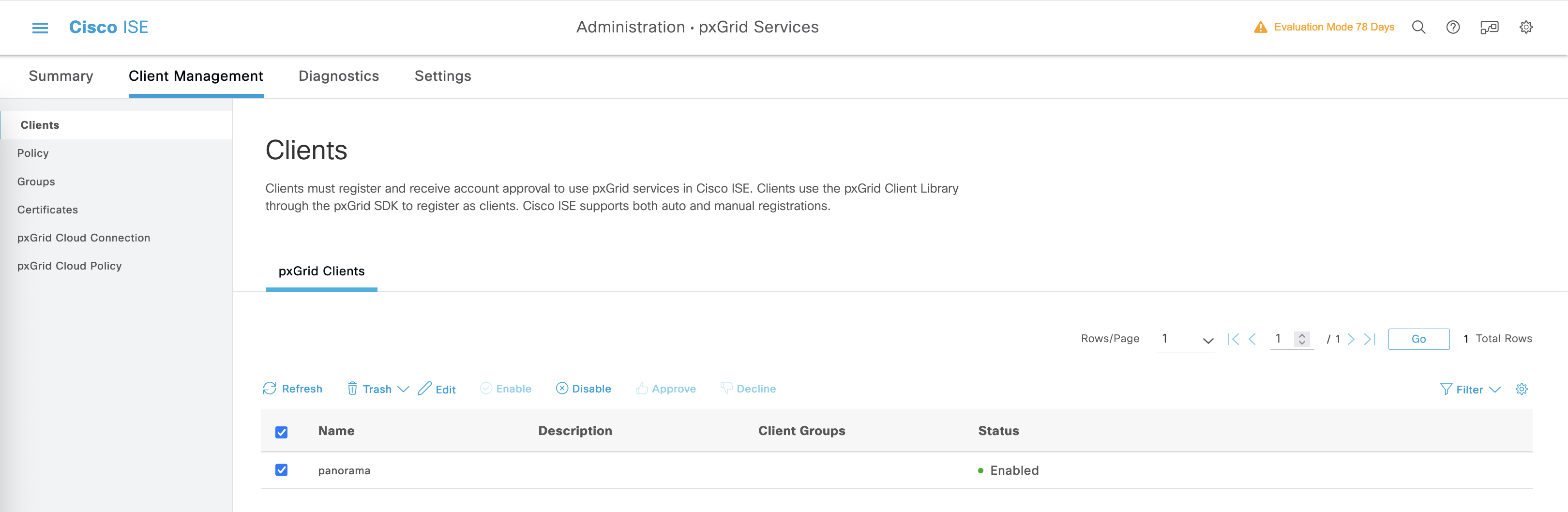
Task: Open Certificates in the sidebar
Action: click(47, 210)
